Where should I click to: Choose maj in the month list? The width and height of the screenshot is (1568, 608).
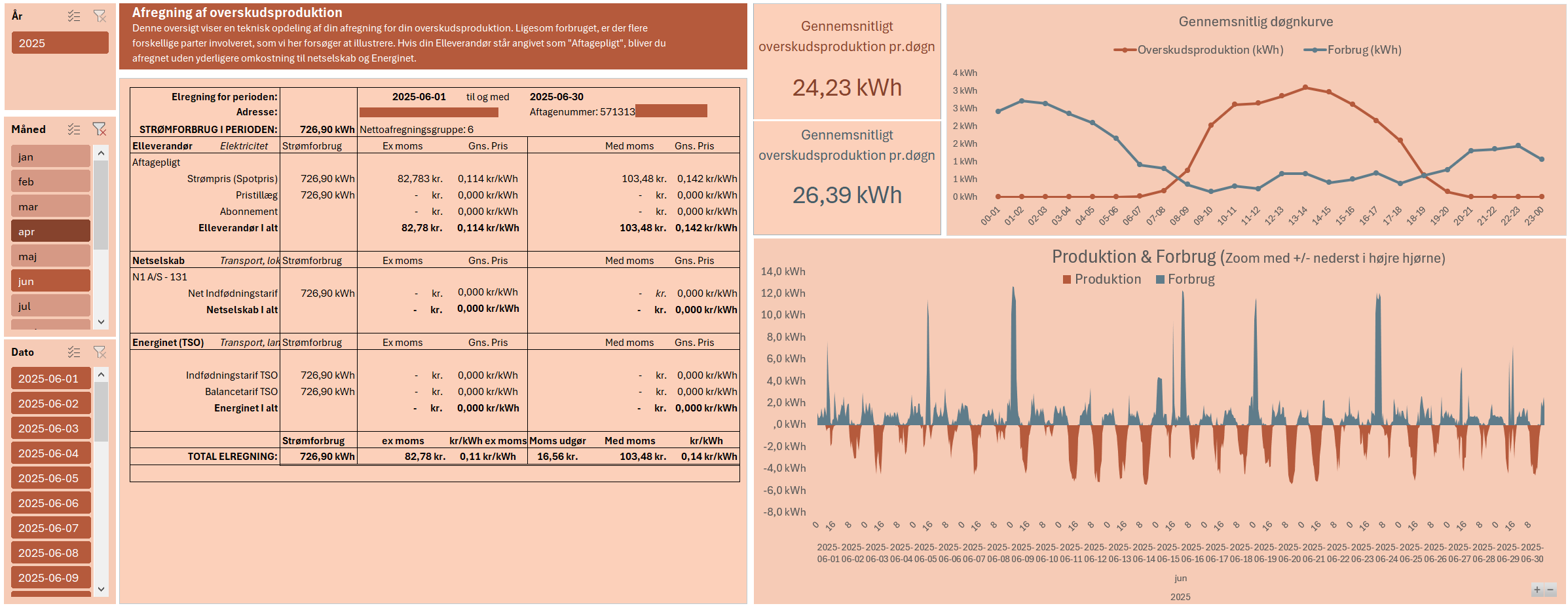[50, 256]
